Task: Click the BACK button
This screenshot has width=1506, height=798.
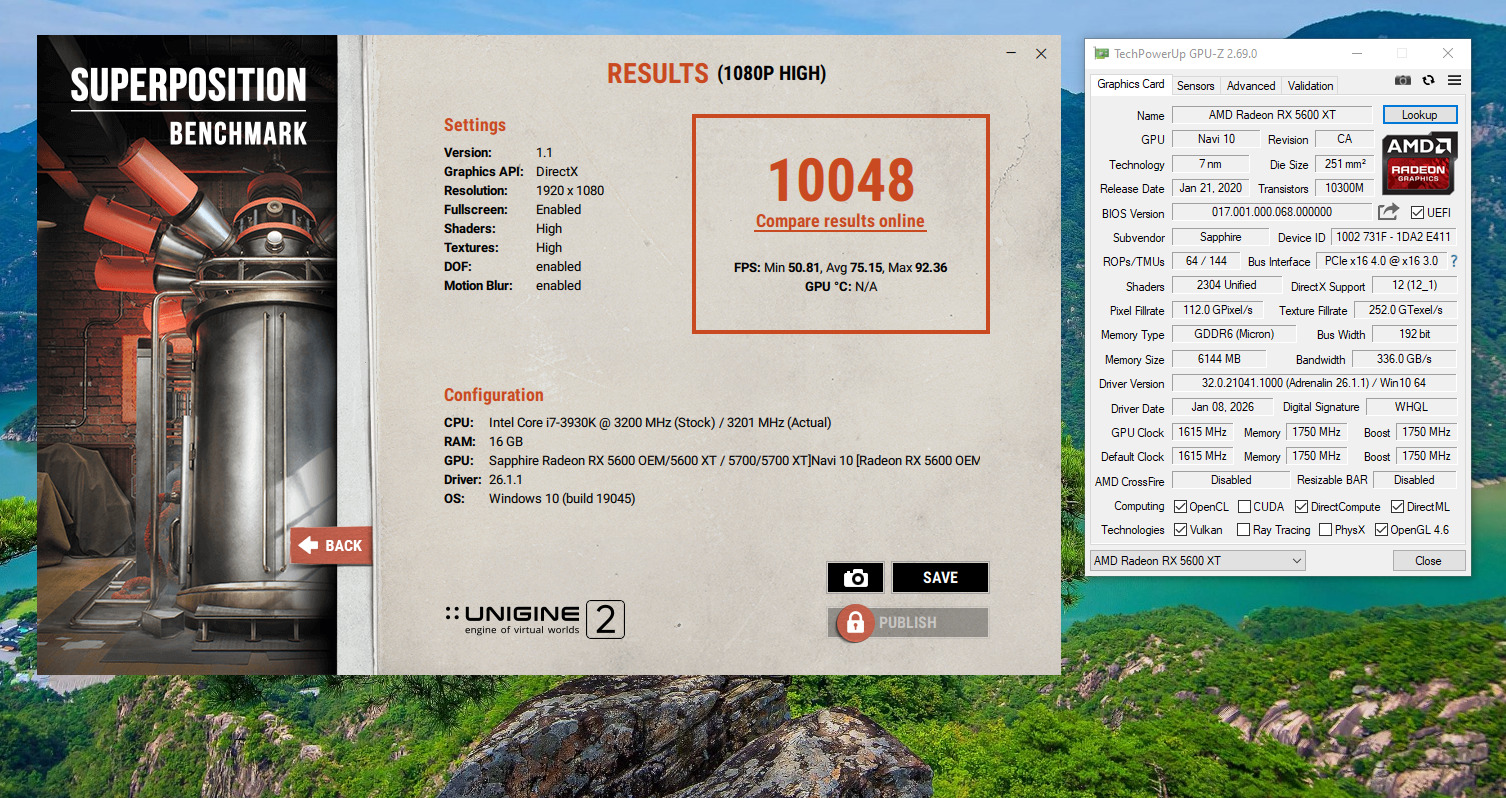Action: [x=331, y=546]
